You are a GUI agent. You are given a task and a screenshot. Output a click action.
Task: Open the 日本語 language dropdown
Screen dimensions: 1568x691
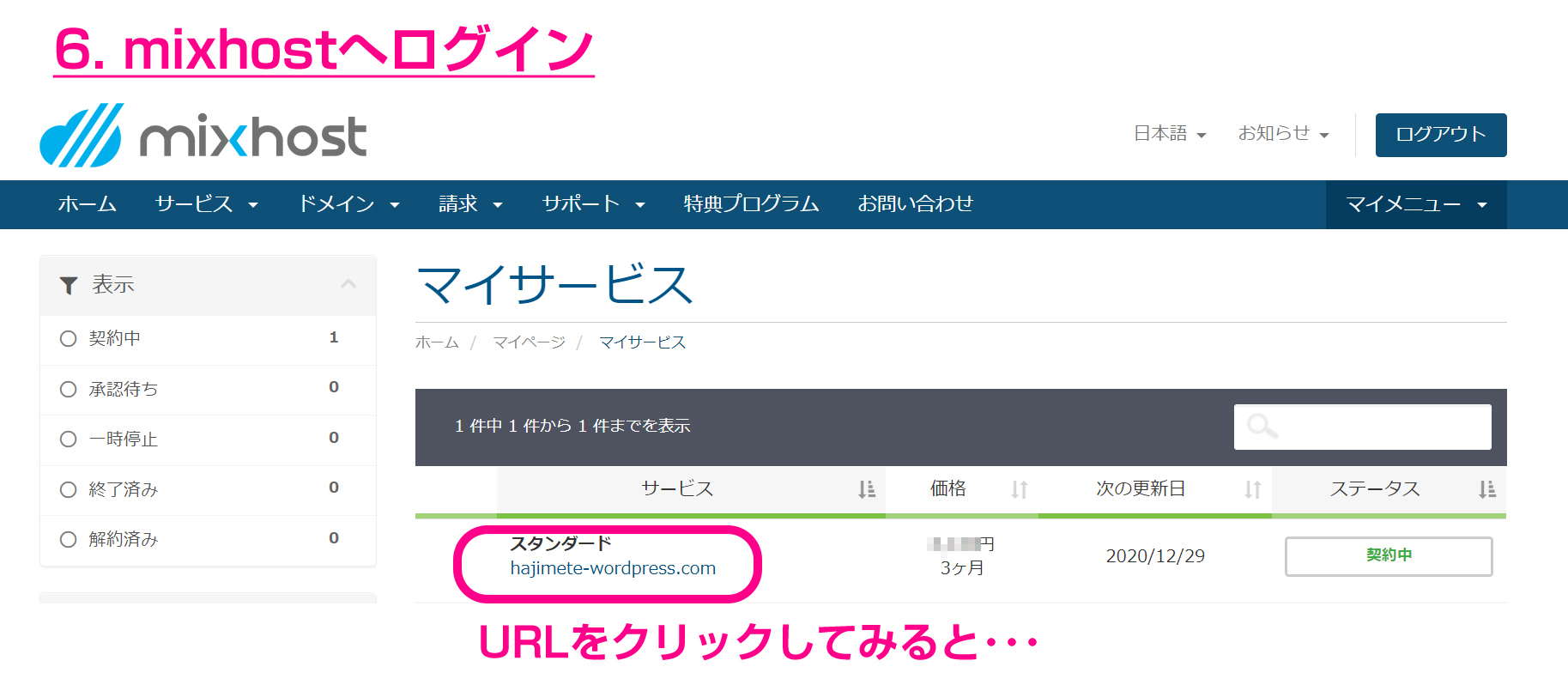click(1170, 134)
